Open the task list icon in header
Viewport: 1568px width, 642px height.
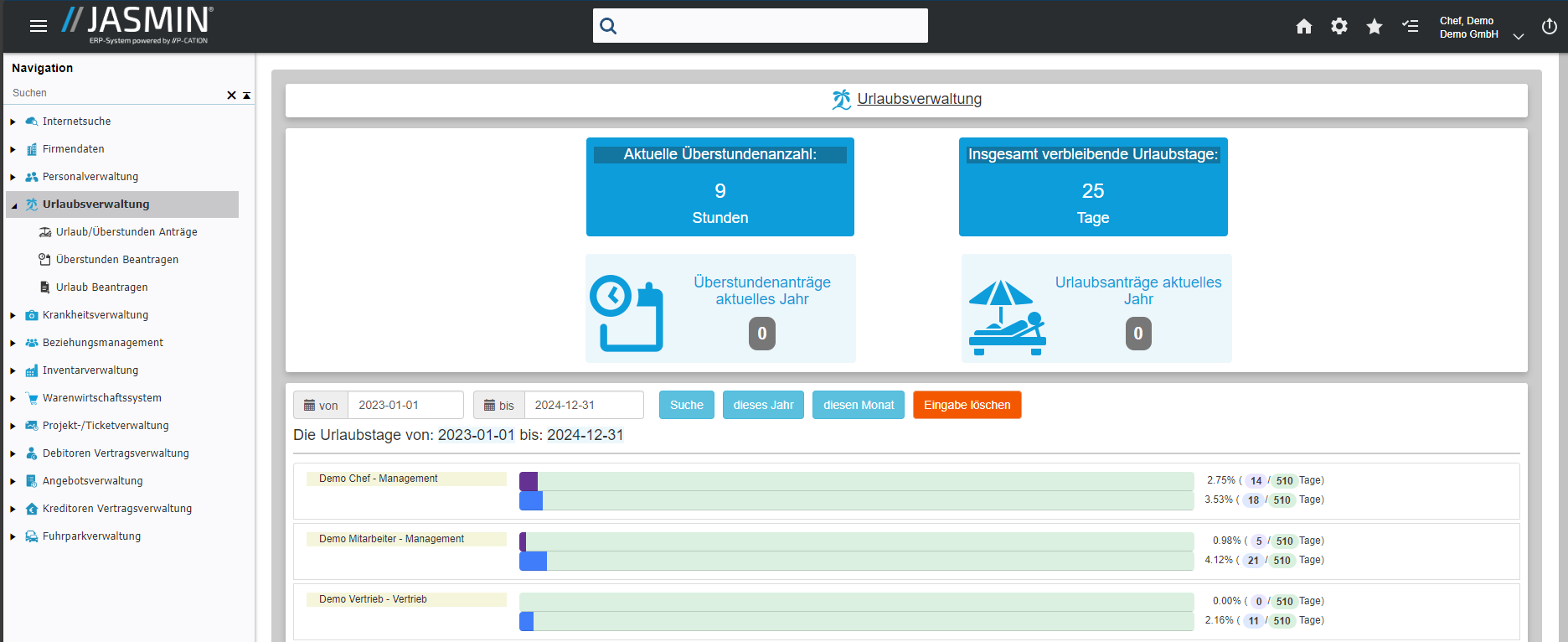click(x=1410, y=27)
